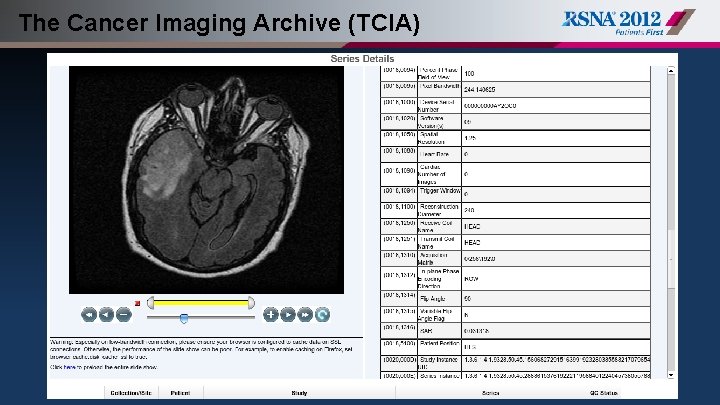Play the image slideshow forward

pyautogui.click(x=288, y=315)
